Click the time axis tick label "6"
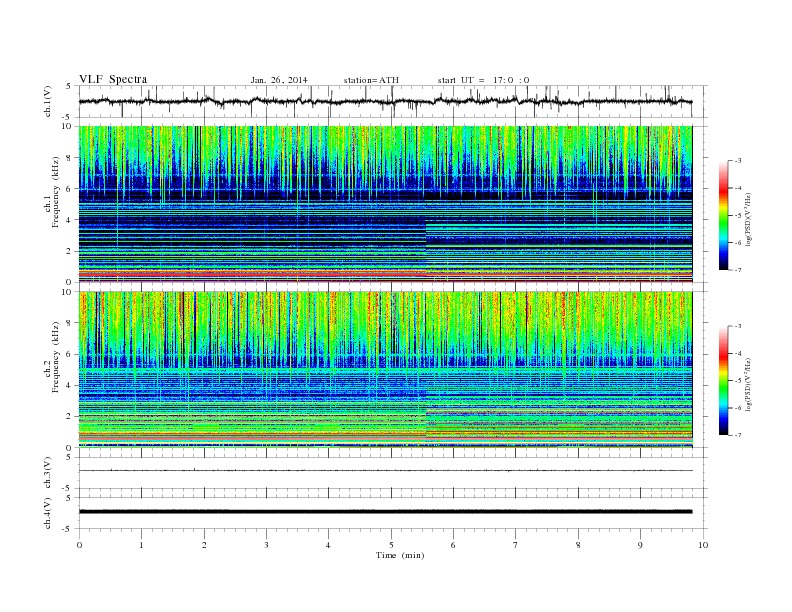 coord(453,545)
